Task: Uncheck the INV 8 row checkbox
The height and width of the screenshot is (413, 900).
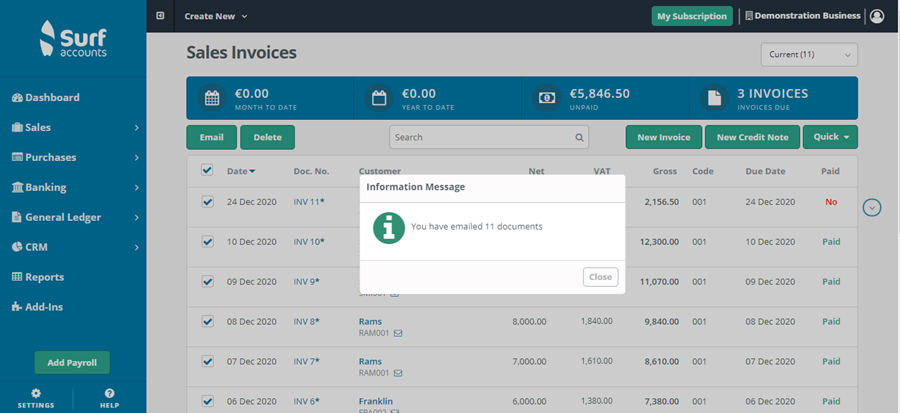Action: tap(208, 321)
